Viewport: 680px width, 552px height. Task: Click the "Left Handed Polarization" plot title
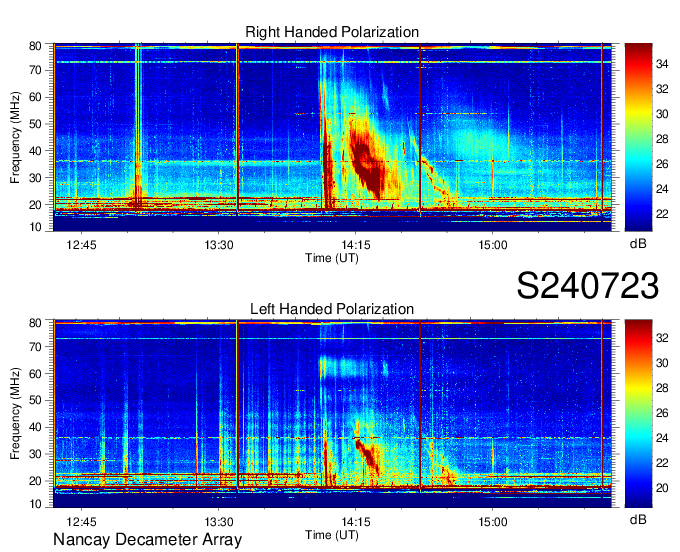(332, 309)
